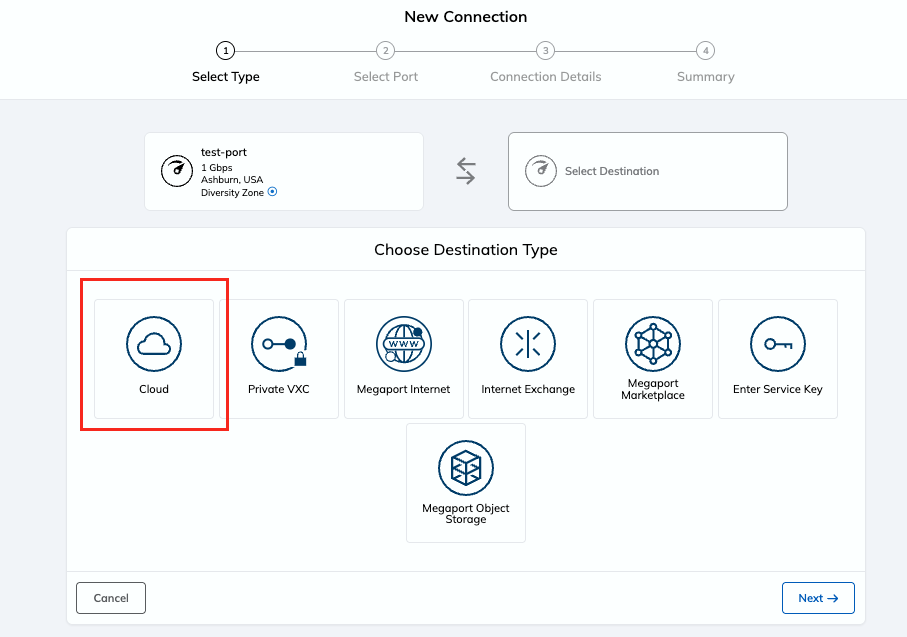Click the test-port gauge icon
This screenshot has width=907, height=637.
tap(177, 171)
